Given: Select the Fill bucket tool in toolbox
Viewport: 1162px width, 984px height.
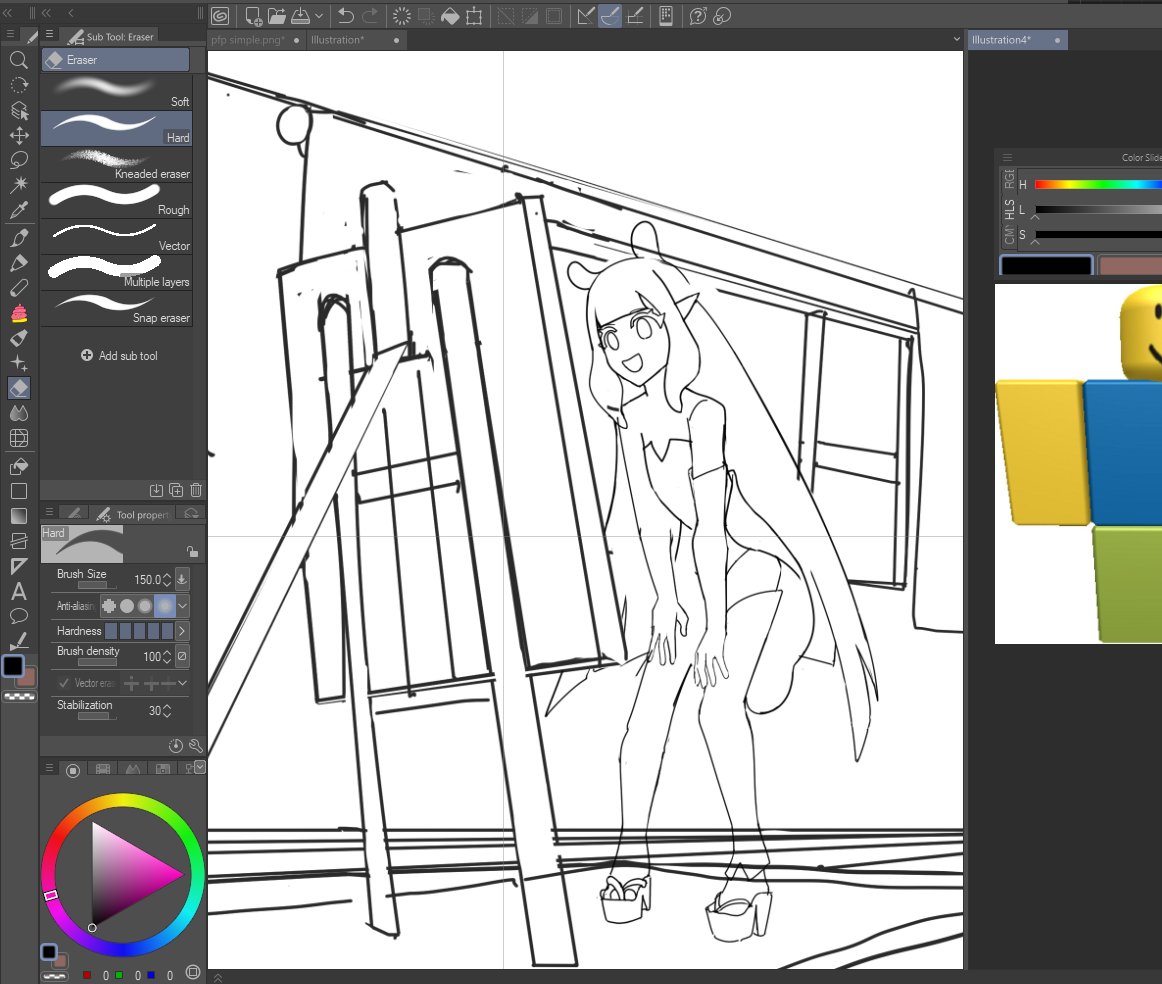Looking at the screenshot, I should [x=19, y=466].
